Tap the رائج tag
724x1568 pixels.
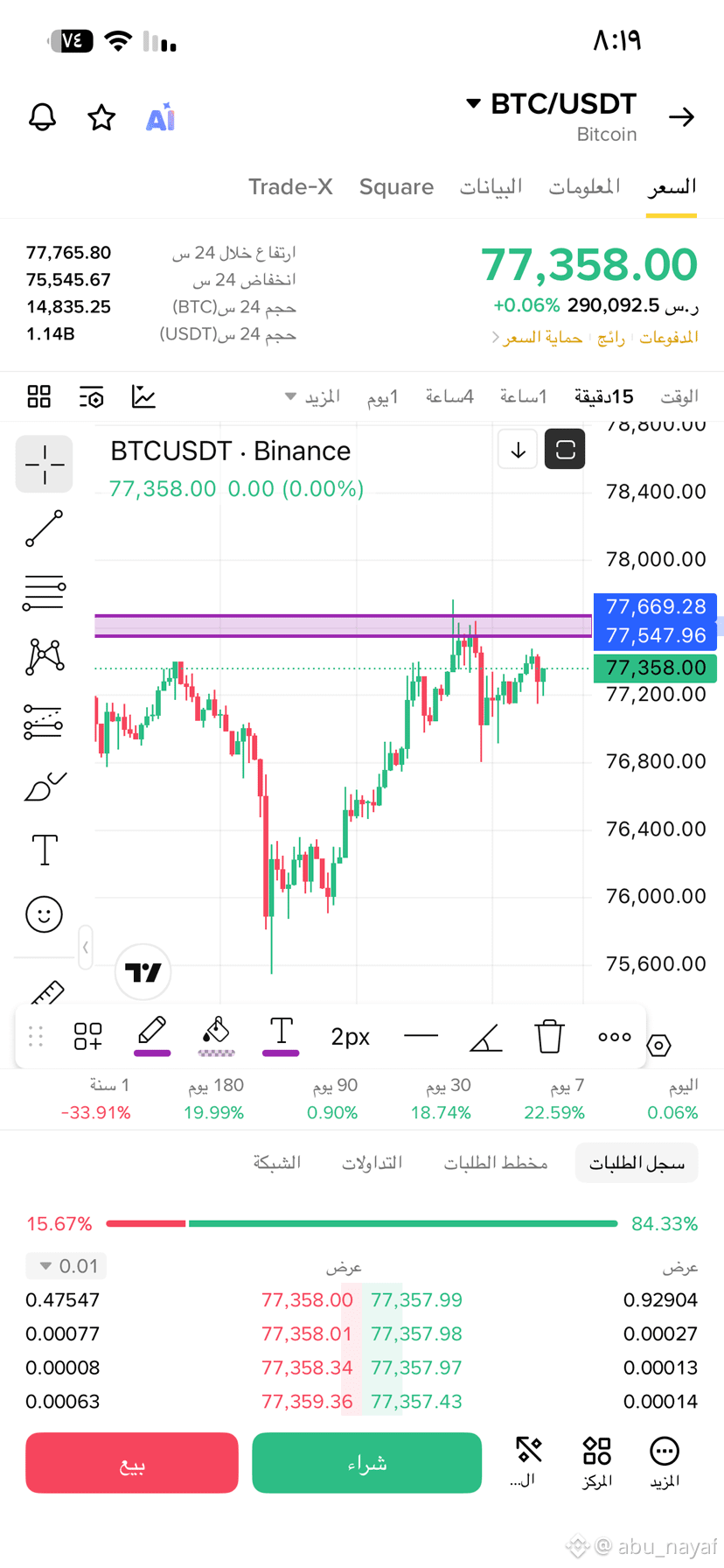[x=611, y=338]
